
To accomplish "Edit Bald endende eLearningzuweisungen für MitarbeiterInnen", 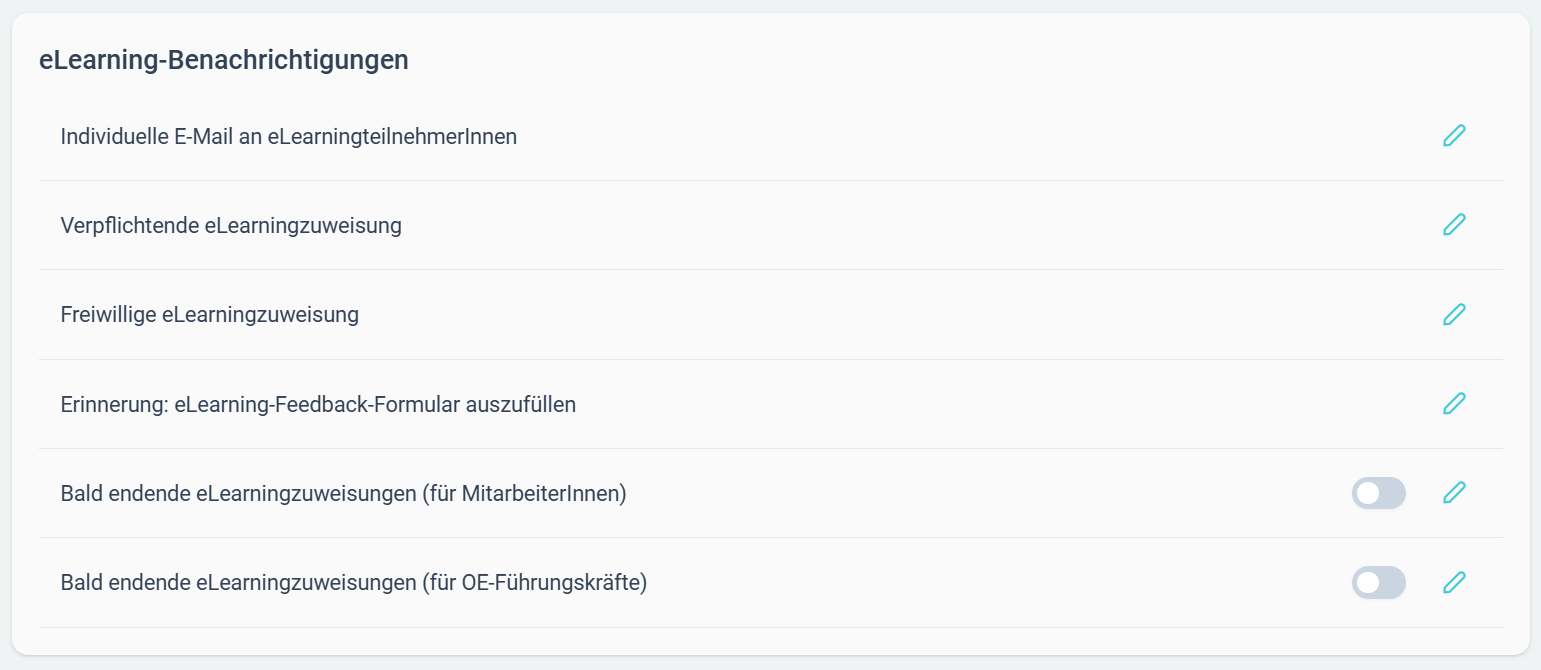I will coord(1454,493).
